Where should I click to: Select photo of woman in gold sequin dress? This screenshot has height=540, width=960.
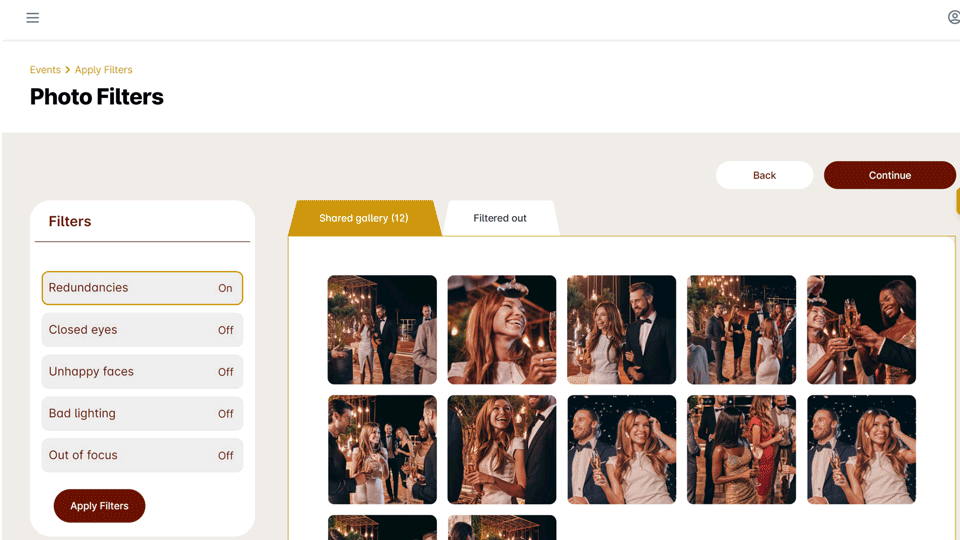[741, 449]
